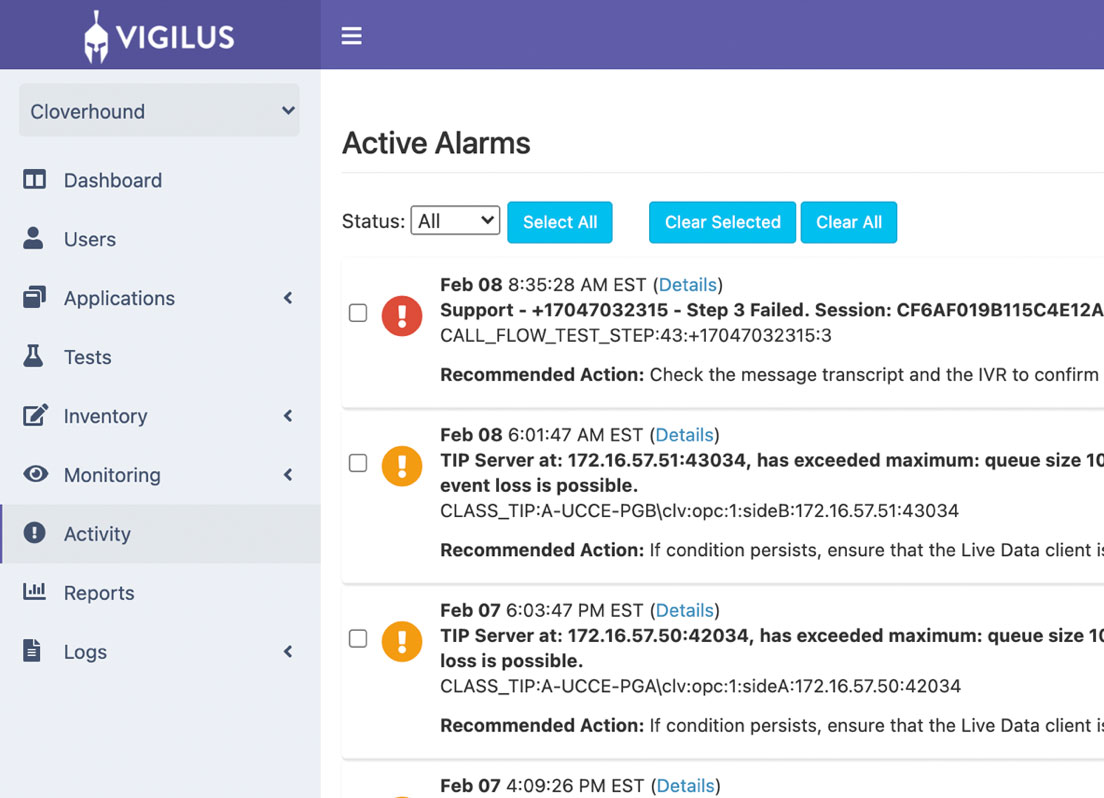This screenshot has width=1104, height=798.
Task: Select the TIP Server 172.16.57.51 alarm checkbox
Action: (x=358, y=463)
